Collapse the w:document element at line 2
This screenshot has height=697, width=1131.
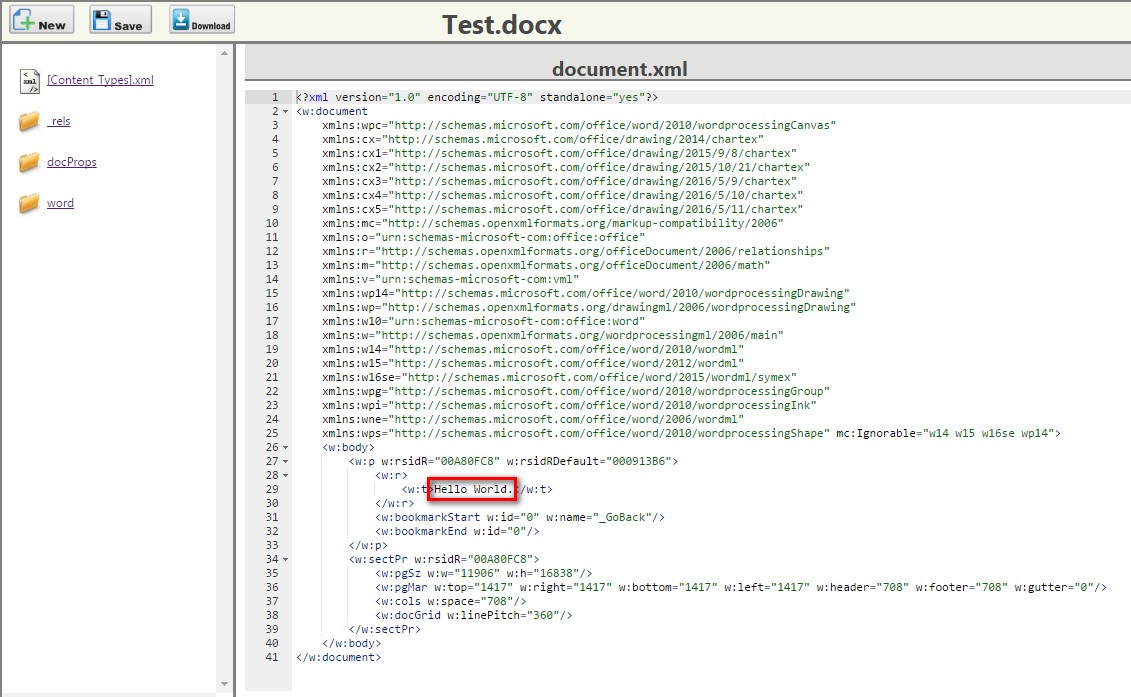pos(286,112)
